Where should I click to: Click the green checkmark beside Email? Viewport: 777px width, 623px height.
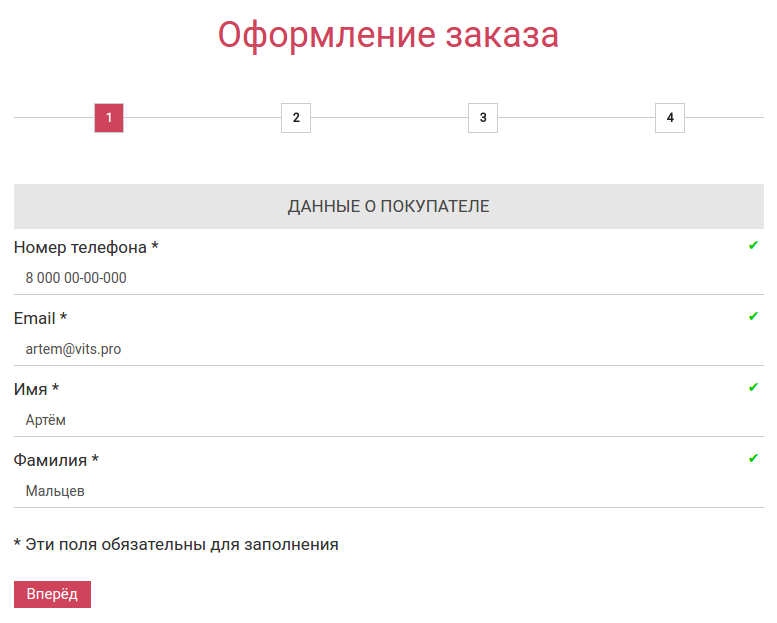coord(753,317)
